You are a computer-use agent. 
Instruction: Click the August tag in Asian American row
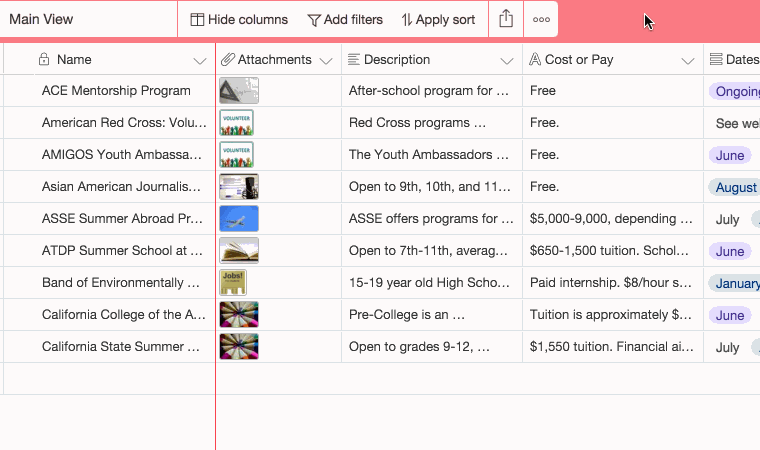tap(735, 187)
